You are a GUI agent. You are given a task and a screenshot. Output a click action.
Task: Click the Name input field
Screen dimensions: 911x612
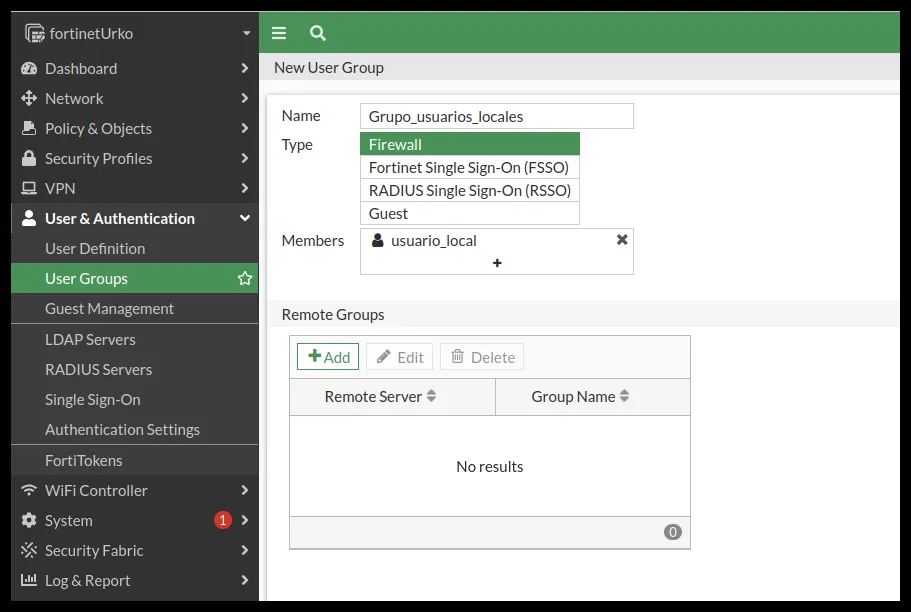(x=497, y=116)
